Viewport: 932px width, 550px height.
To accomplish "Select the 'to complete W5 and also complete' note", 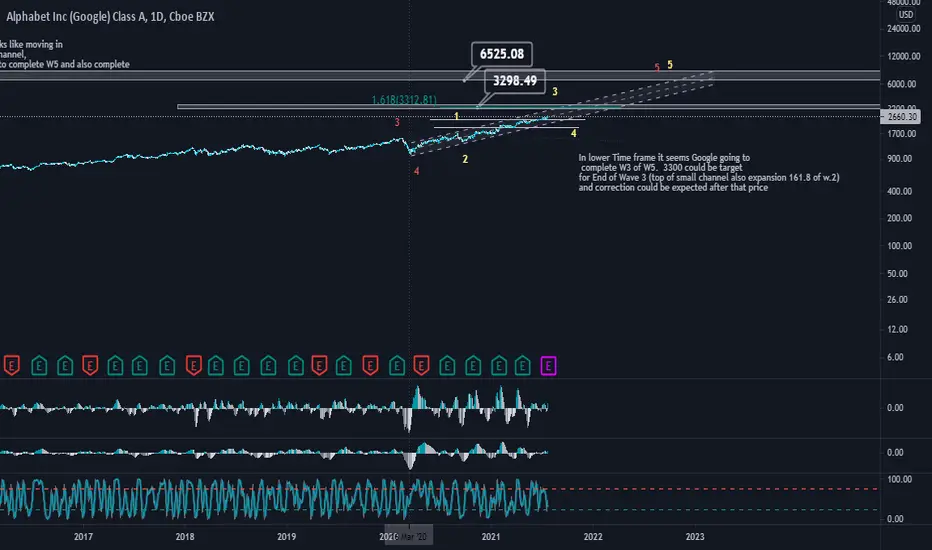I will [x=65, y=64].
